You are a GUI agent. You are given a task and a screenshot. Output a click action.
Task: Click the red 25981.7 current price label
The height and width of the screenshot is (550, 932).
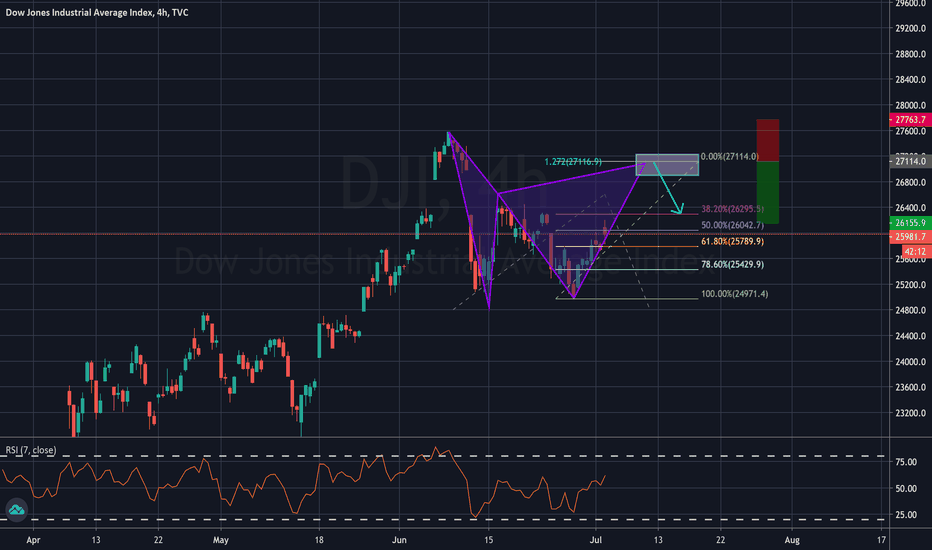(911, 237)
